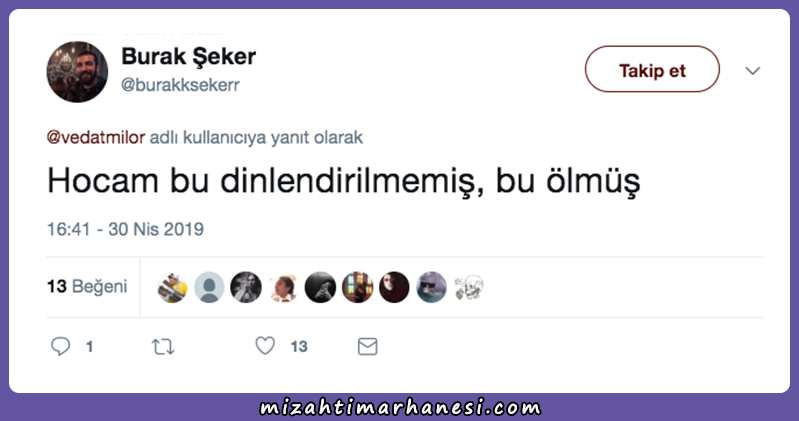The image size is (799, 421).
Task: Open the third black-and-white liker avatar
Action: (246, 287)
